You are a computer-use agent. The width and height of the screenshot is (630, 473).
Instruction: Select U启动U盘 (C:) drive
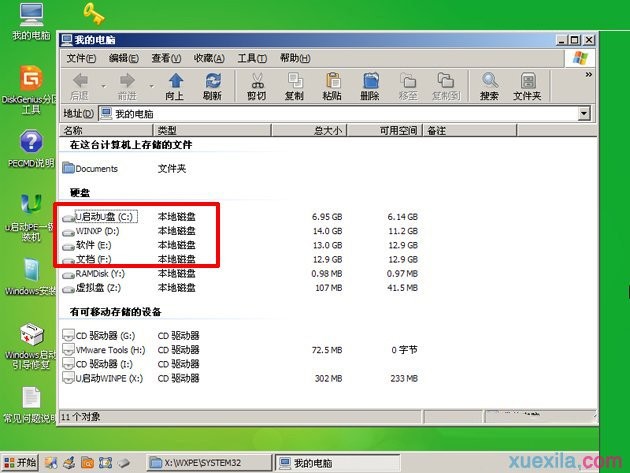tap(100, 217)
